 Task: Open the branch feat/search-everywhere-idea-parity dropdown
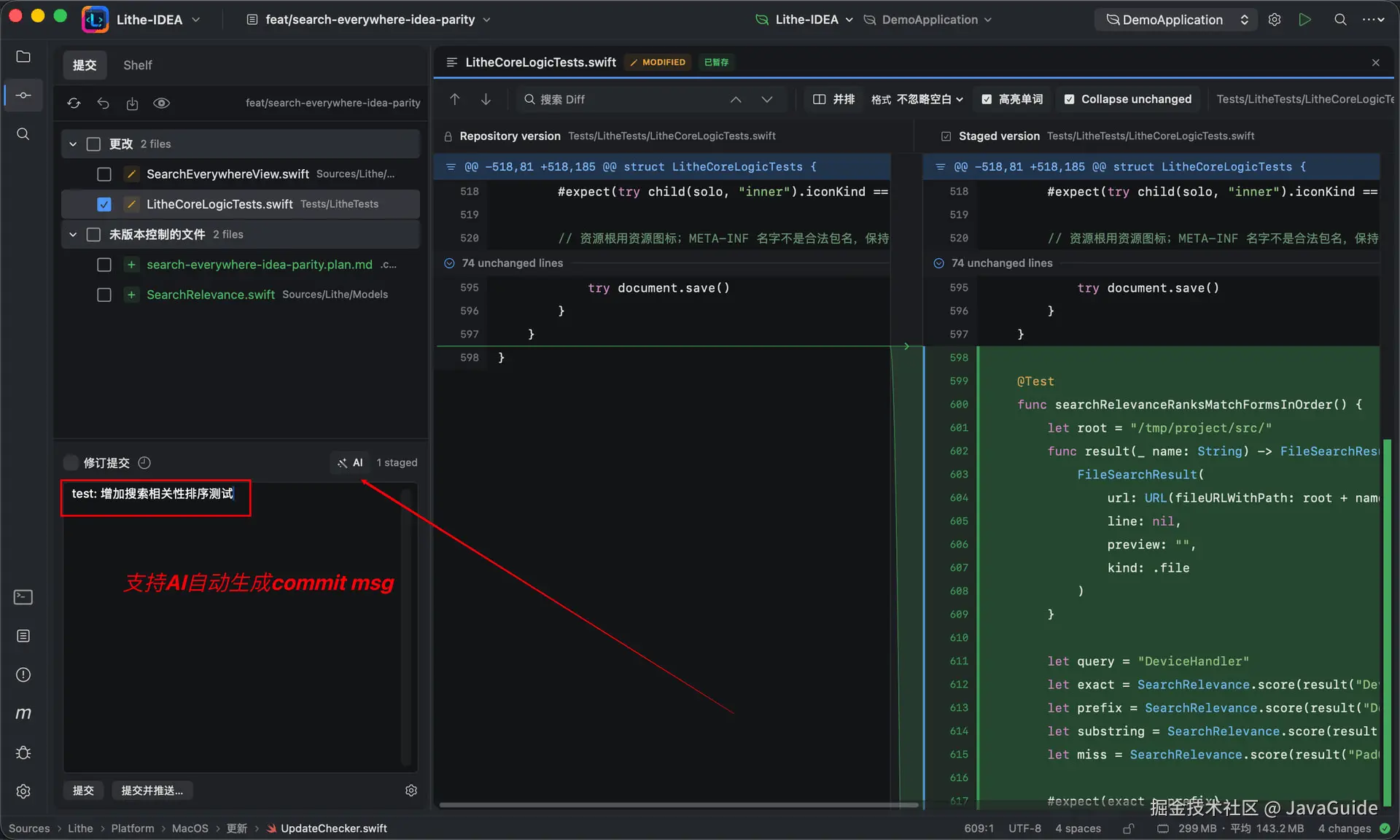370,20
